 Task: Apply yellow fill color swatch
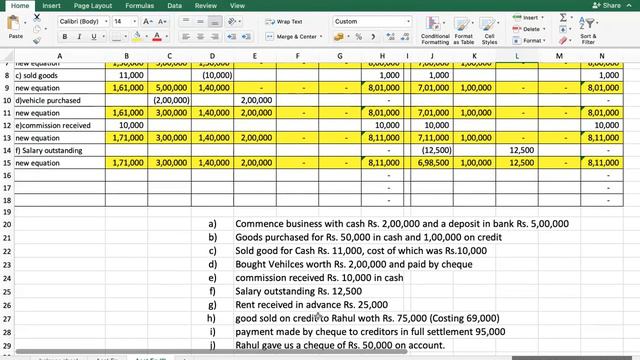coord(137,37)
